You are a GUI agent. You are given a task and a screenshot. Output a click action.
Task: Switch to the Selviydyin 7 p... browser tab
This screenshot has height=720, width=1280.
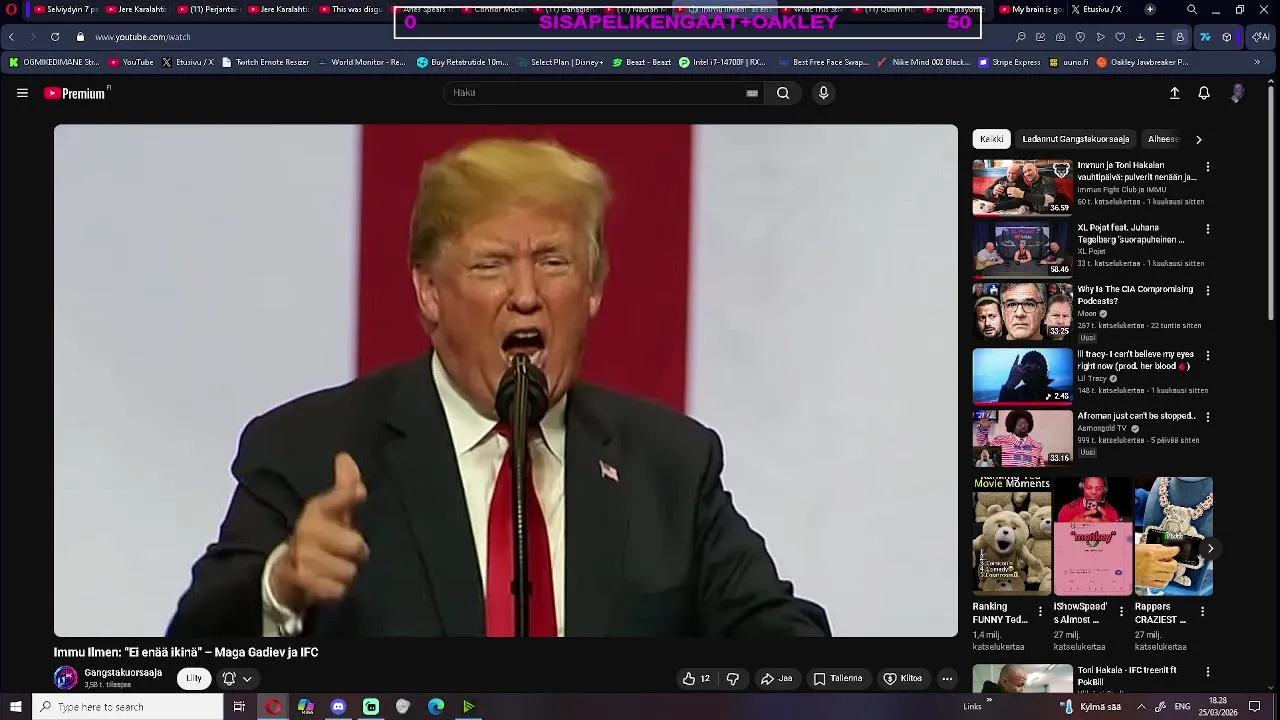[x=68, y=9]
